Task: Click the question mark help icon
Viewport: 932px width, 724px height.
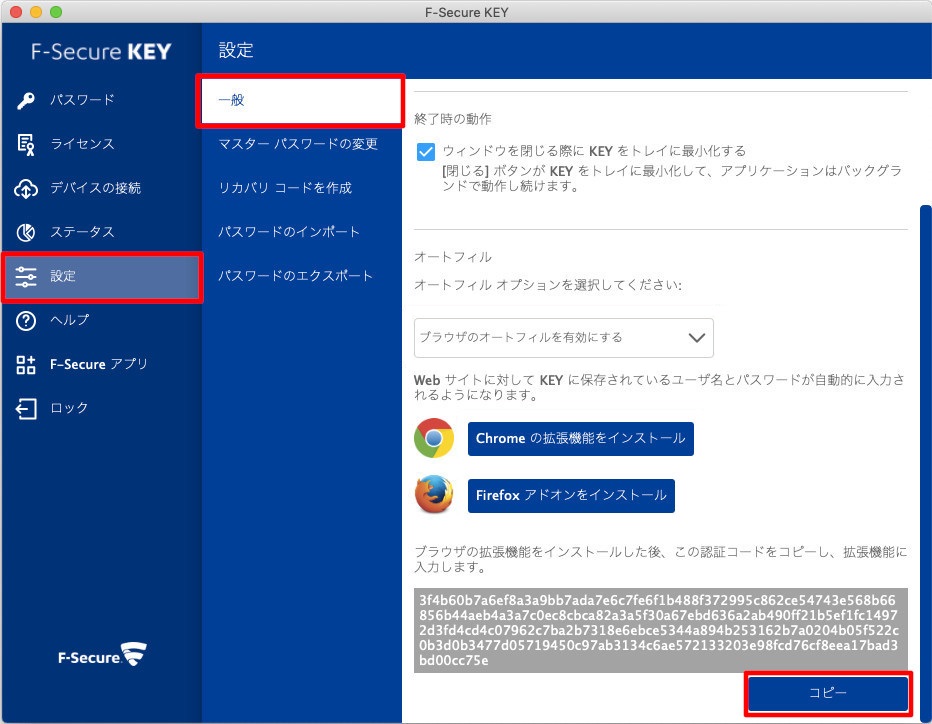Action: point(27,320)
